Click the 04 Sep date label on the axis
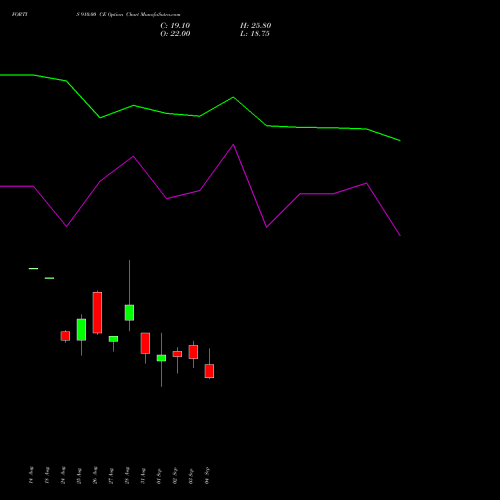 tap(207, 475)
